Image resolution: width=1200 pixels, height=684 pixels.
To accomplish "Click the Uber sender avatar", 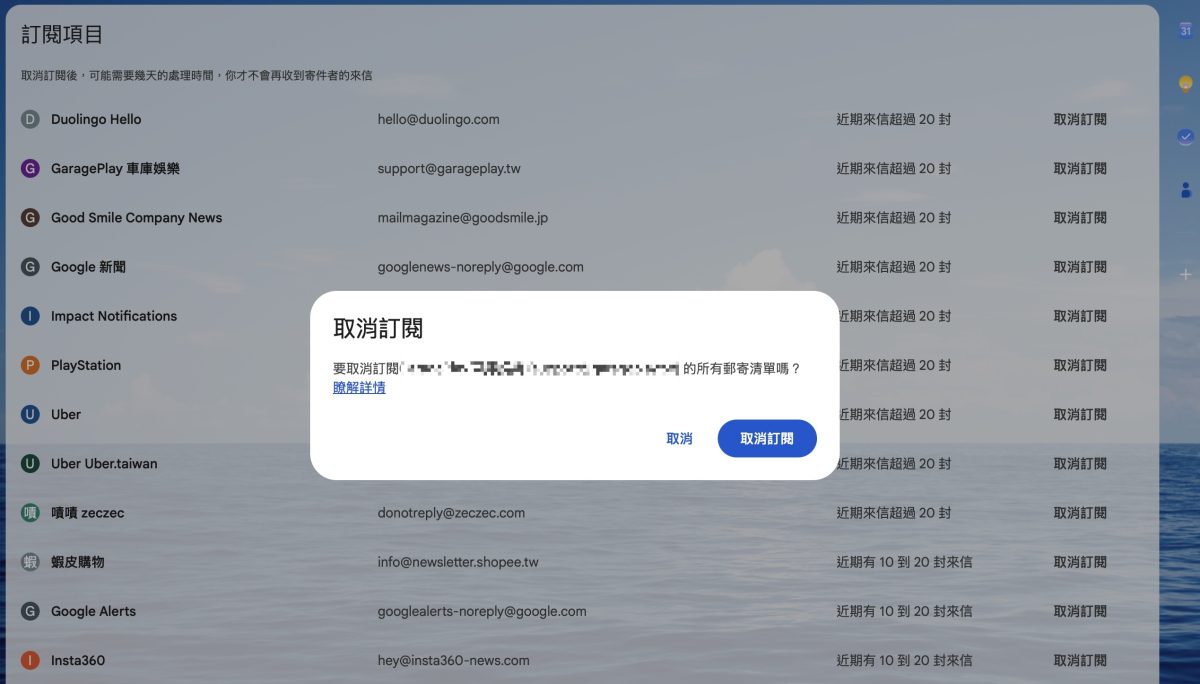I will [30, 414].
